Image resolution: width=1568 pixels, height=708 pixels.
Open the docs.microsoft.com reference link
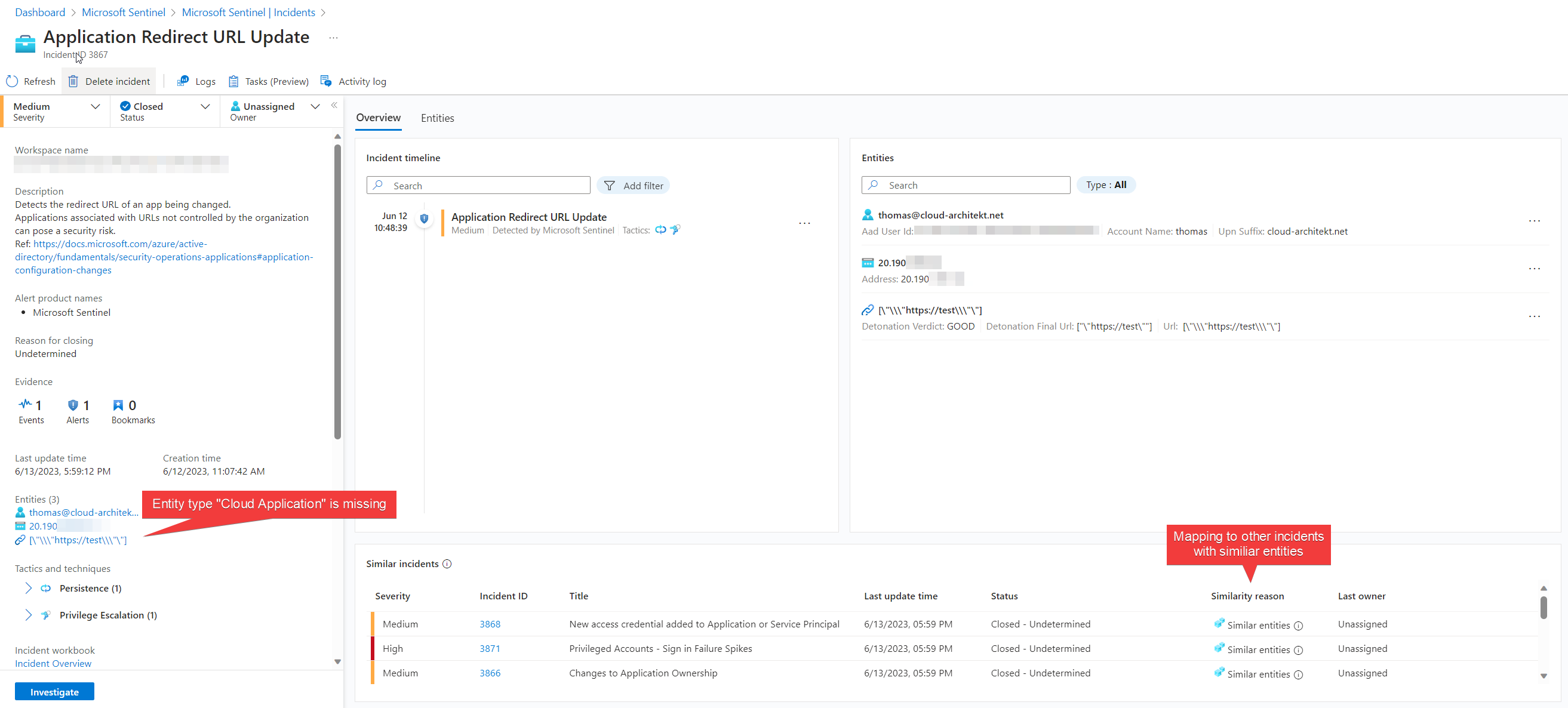click(164, 257)
